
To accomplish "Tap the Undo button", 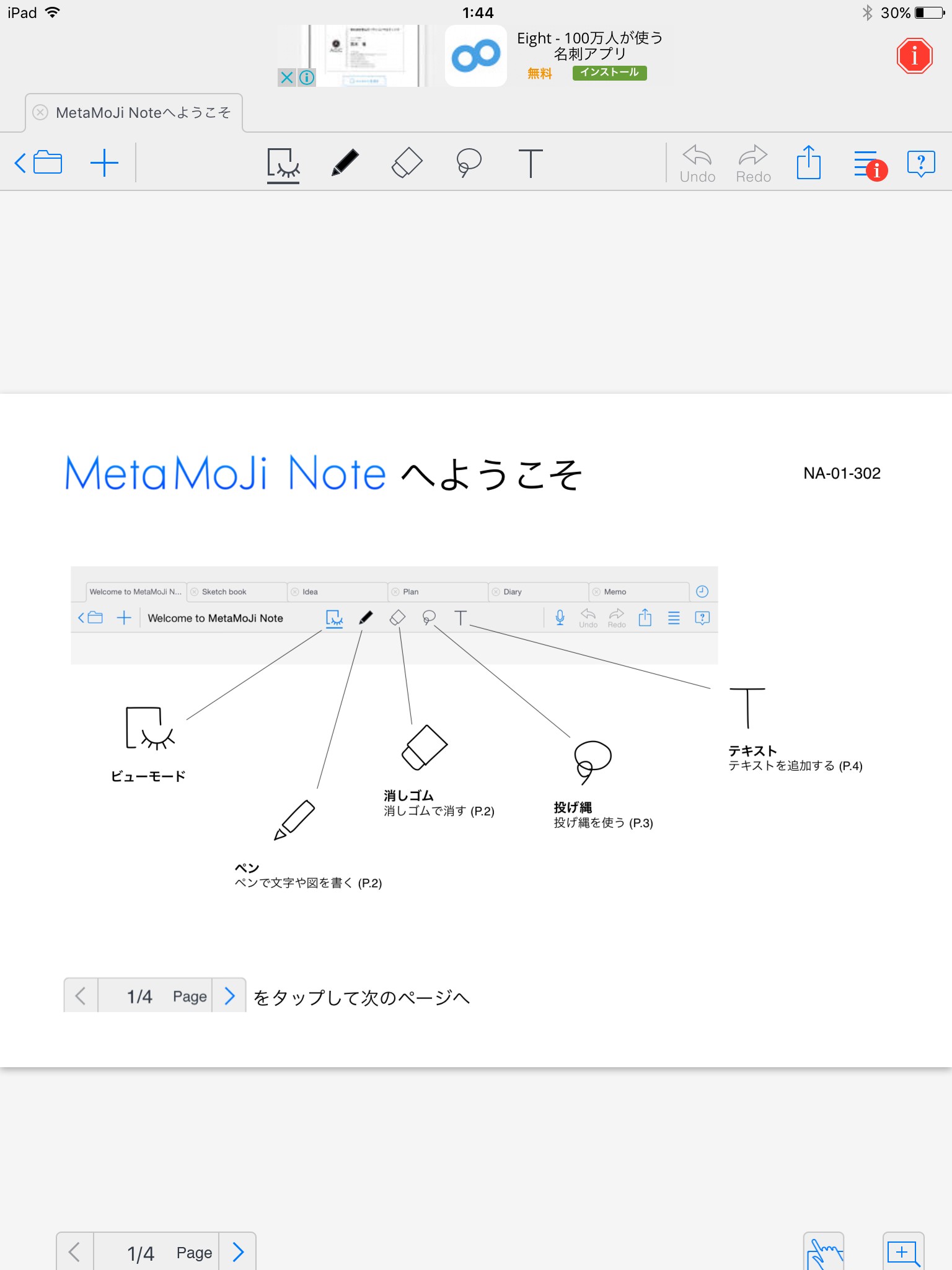I will click(x=697, y=164).
